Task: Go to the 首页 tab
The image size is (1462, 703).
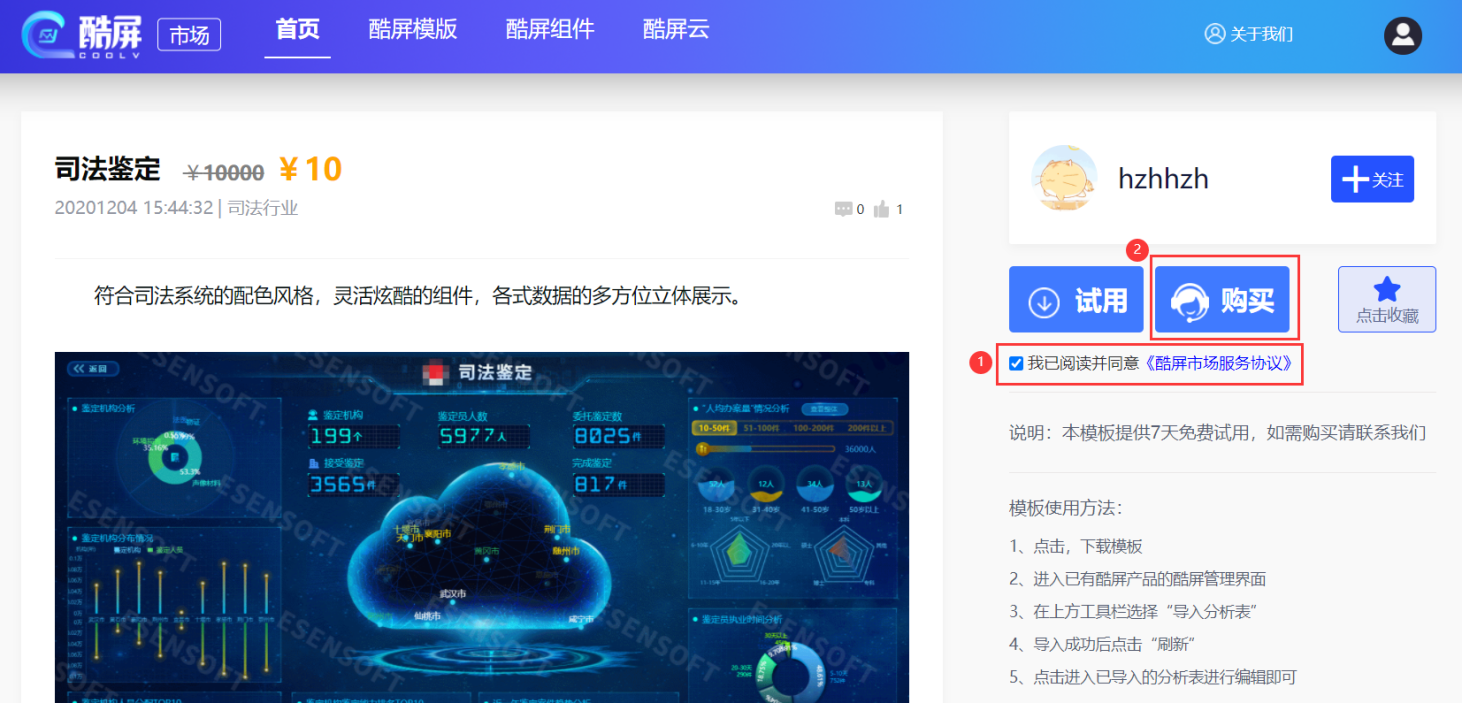Action: (x=297, y=30)
